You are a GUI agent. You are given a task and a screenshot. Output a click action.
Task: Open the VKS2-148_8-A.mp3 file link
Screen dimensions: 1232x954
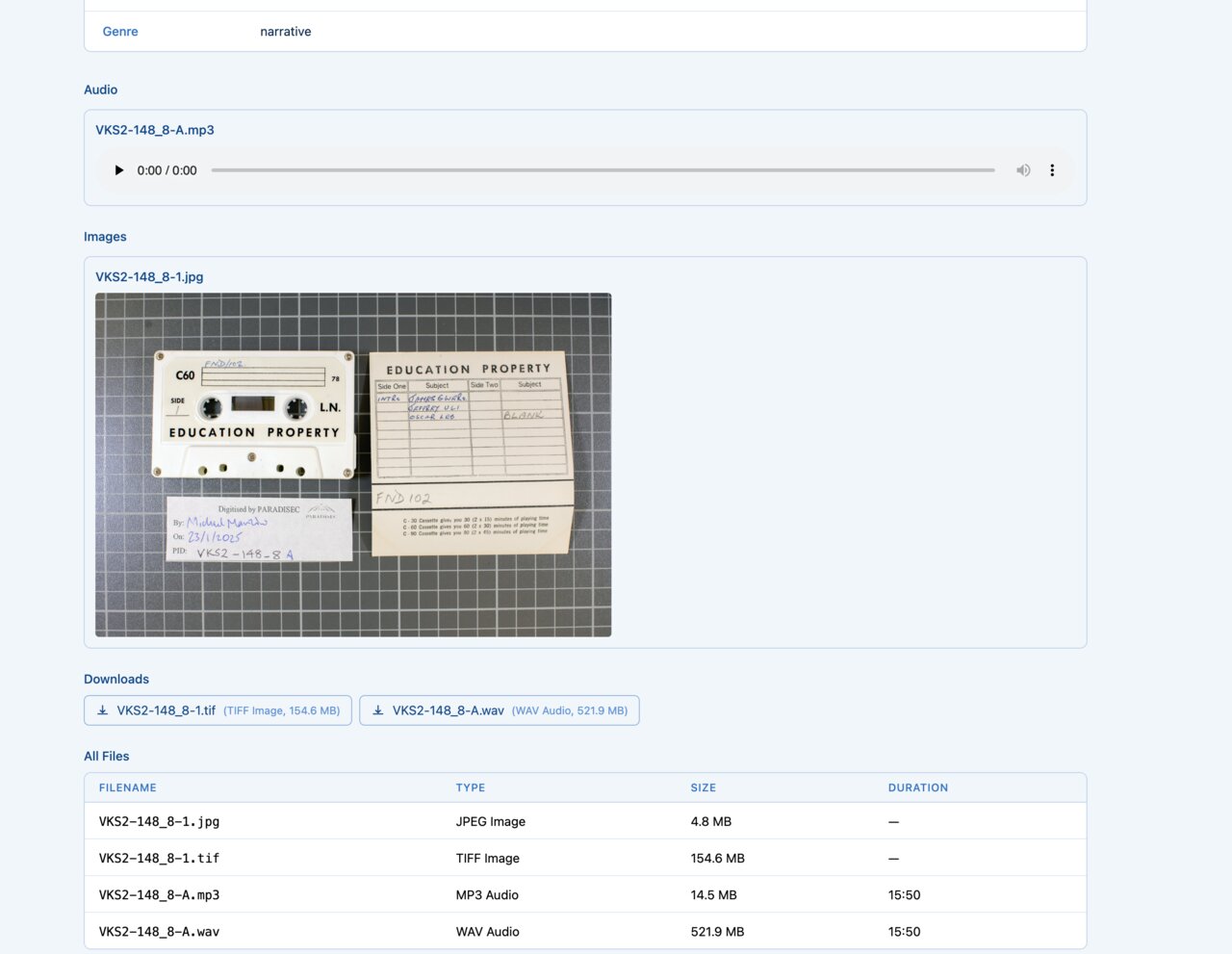154,129
